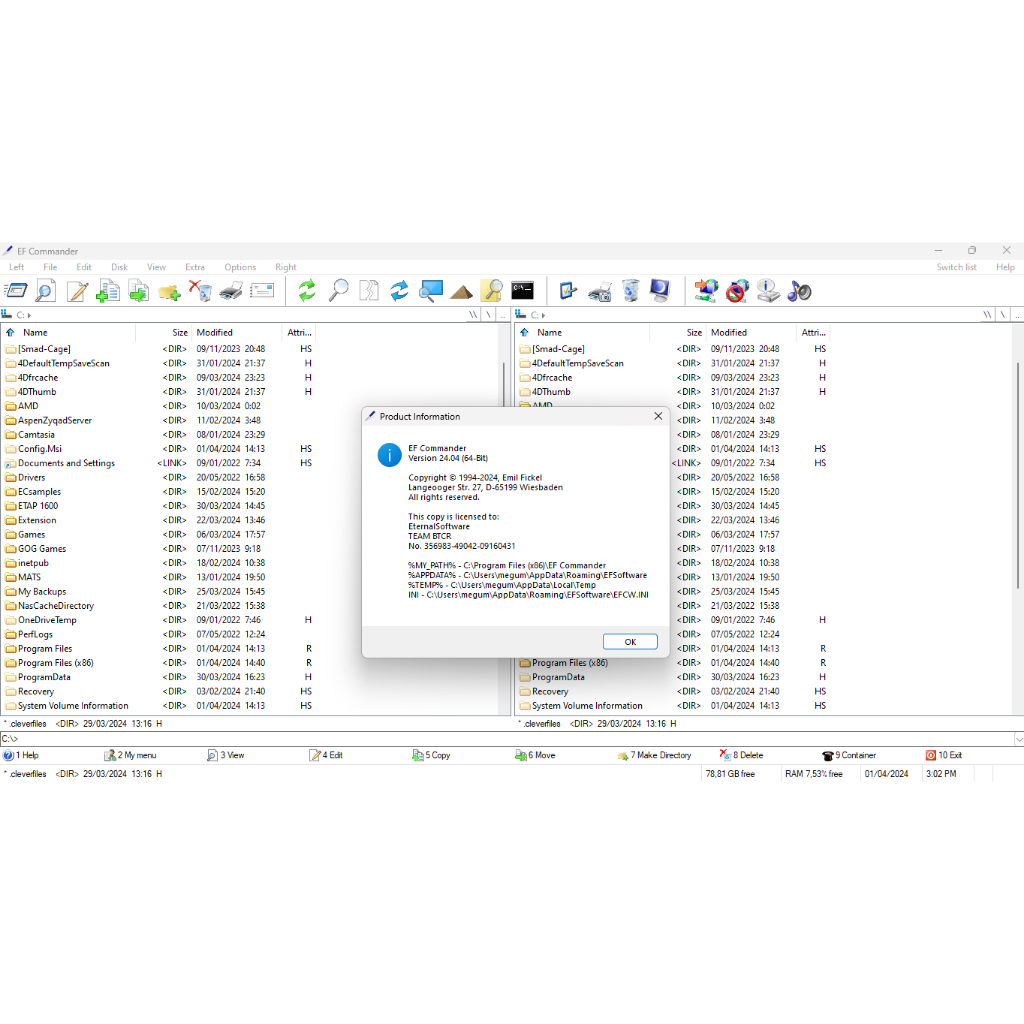Click the blue screen with magnifier icon
Image resolution: width=1024 pixels, height=1024 pixels.
pyautogui.click(x=431, y=291)
